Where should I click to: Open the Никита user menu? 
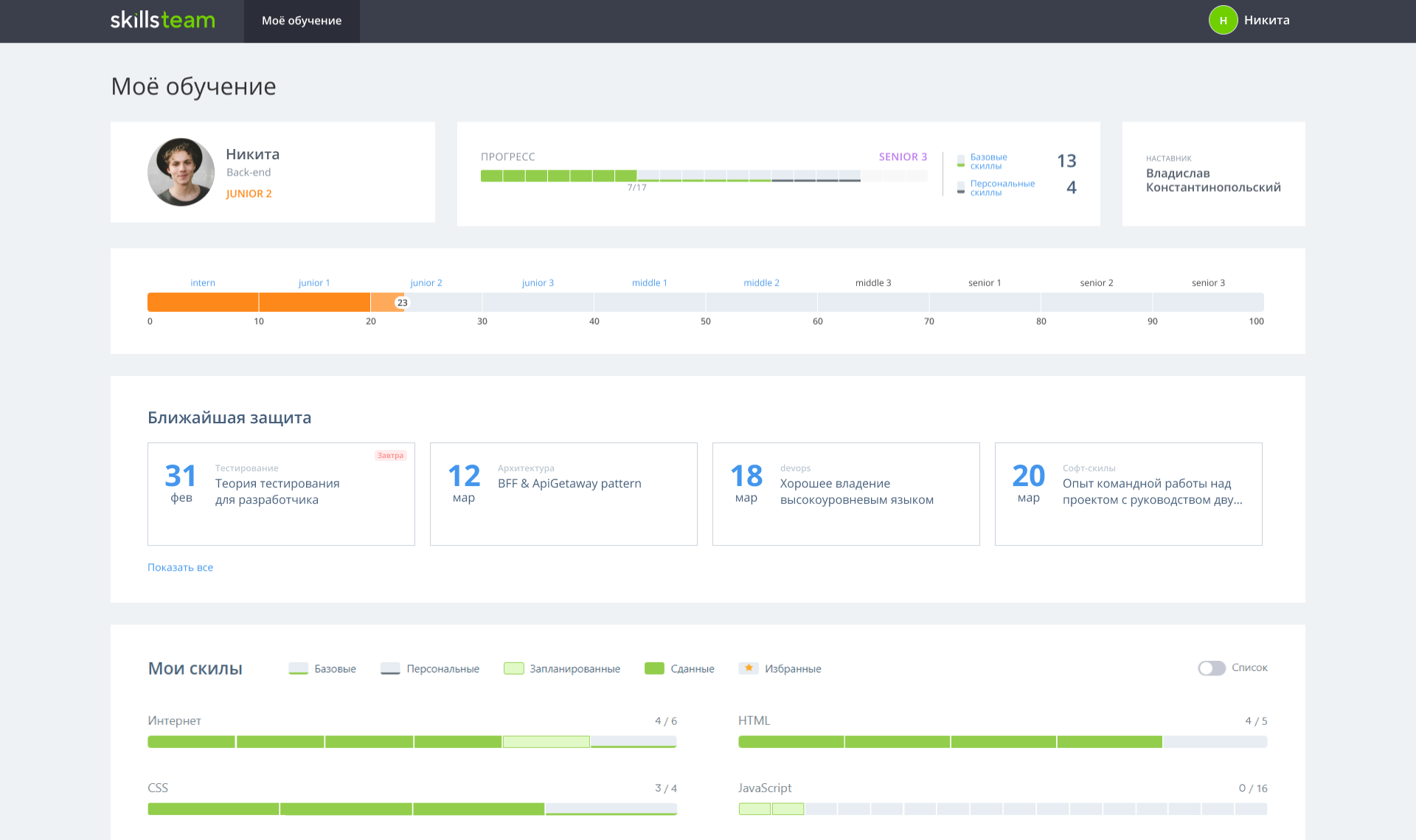pyautogui.click(x=1266, y=21)
